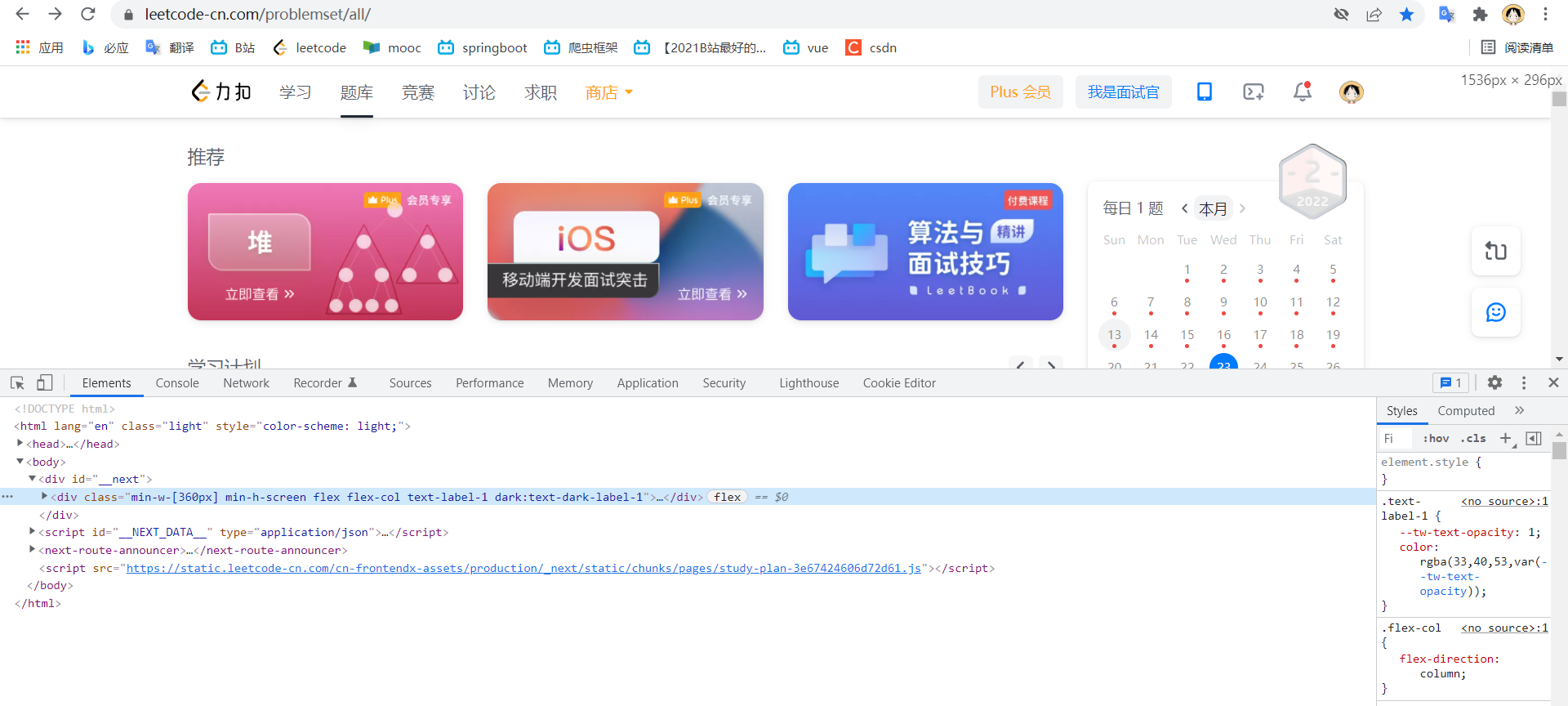Toggle the device toolbar icon
Image resolution: width=1568 pixels, height=706 pixels.
(x=45, y=382)
